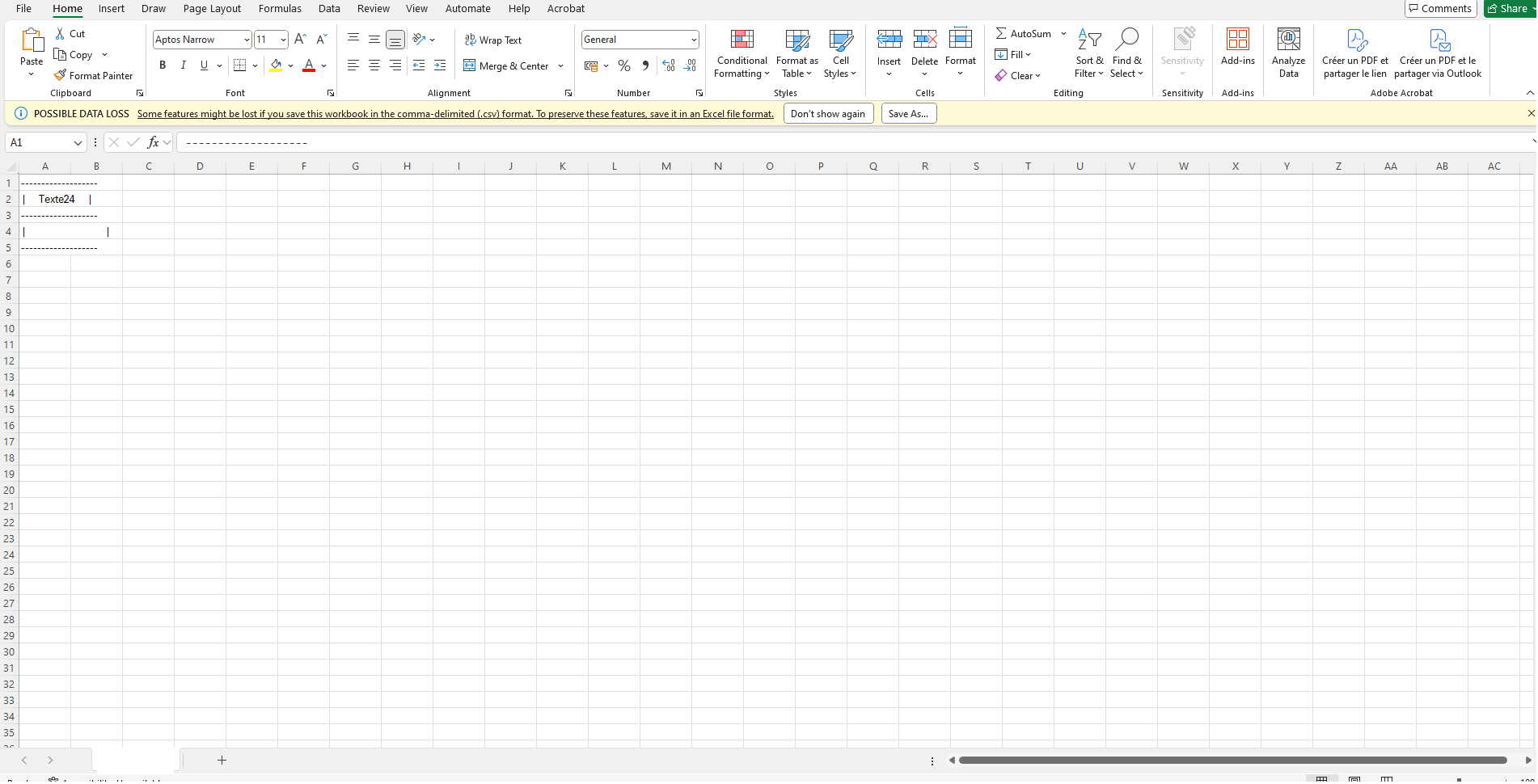Screen dimensions: 1538x784
Task: Switch to the Formulas tab
Action: pos(280,9)
